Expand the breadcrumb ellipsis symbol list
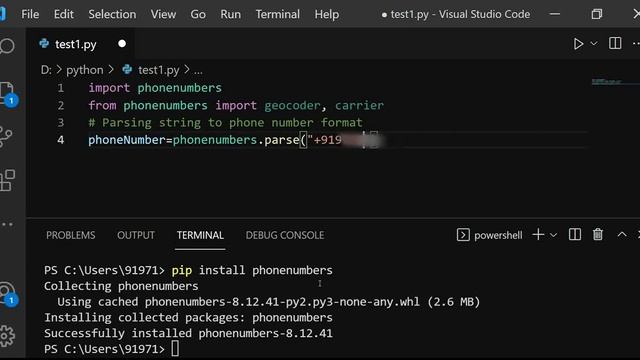The height and width of the screenshot is (360, 640). point(198,71)
